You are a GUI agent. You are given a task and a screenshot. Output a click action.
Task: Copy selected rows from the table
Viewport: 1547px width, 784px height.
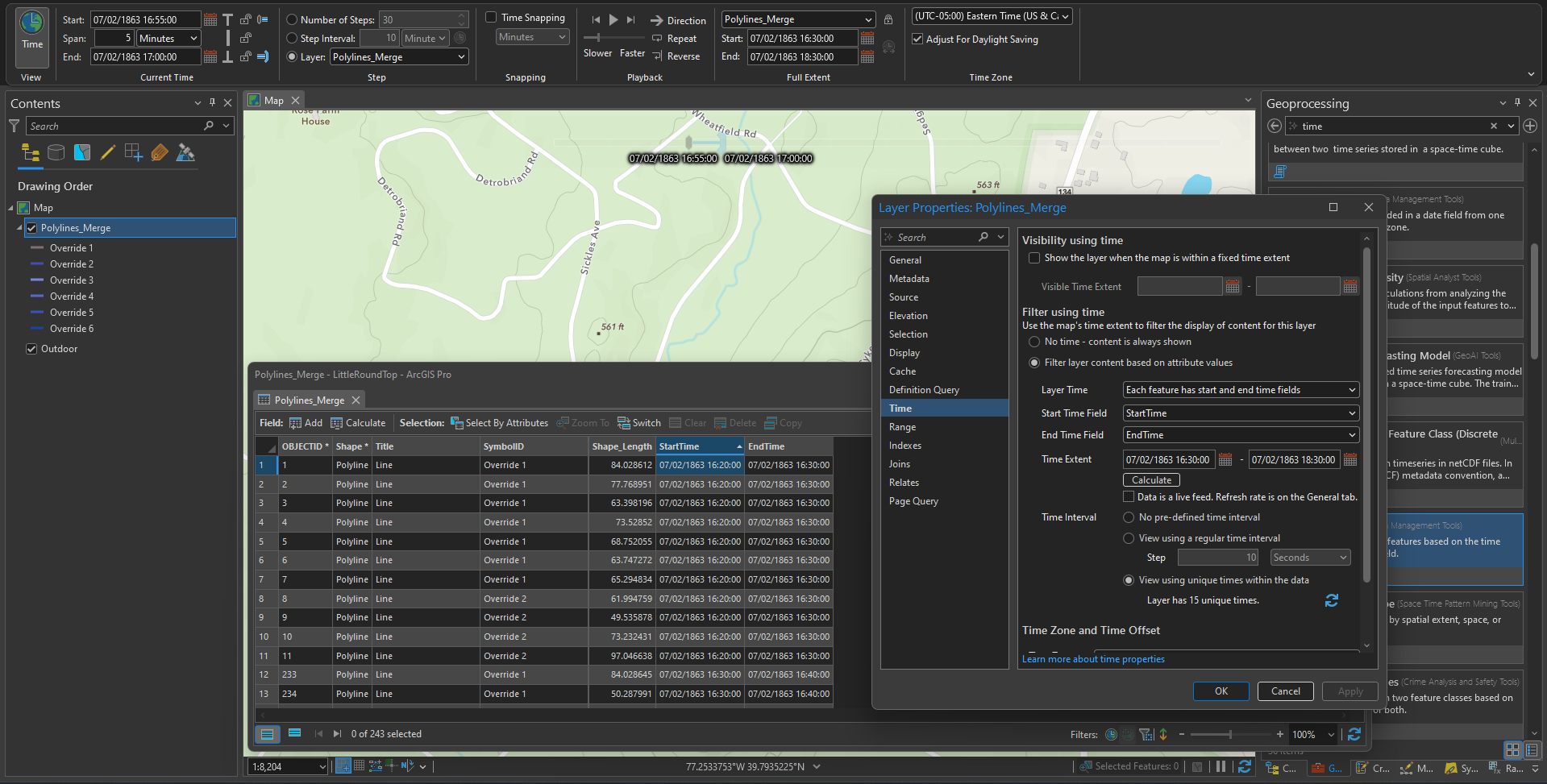click(783, 422)
